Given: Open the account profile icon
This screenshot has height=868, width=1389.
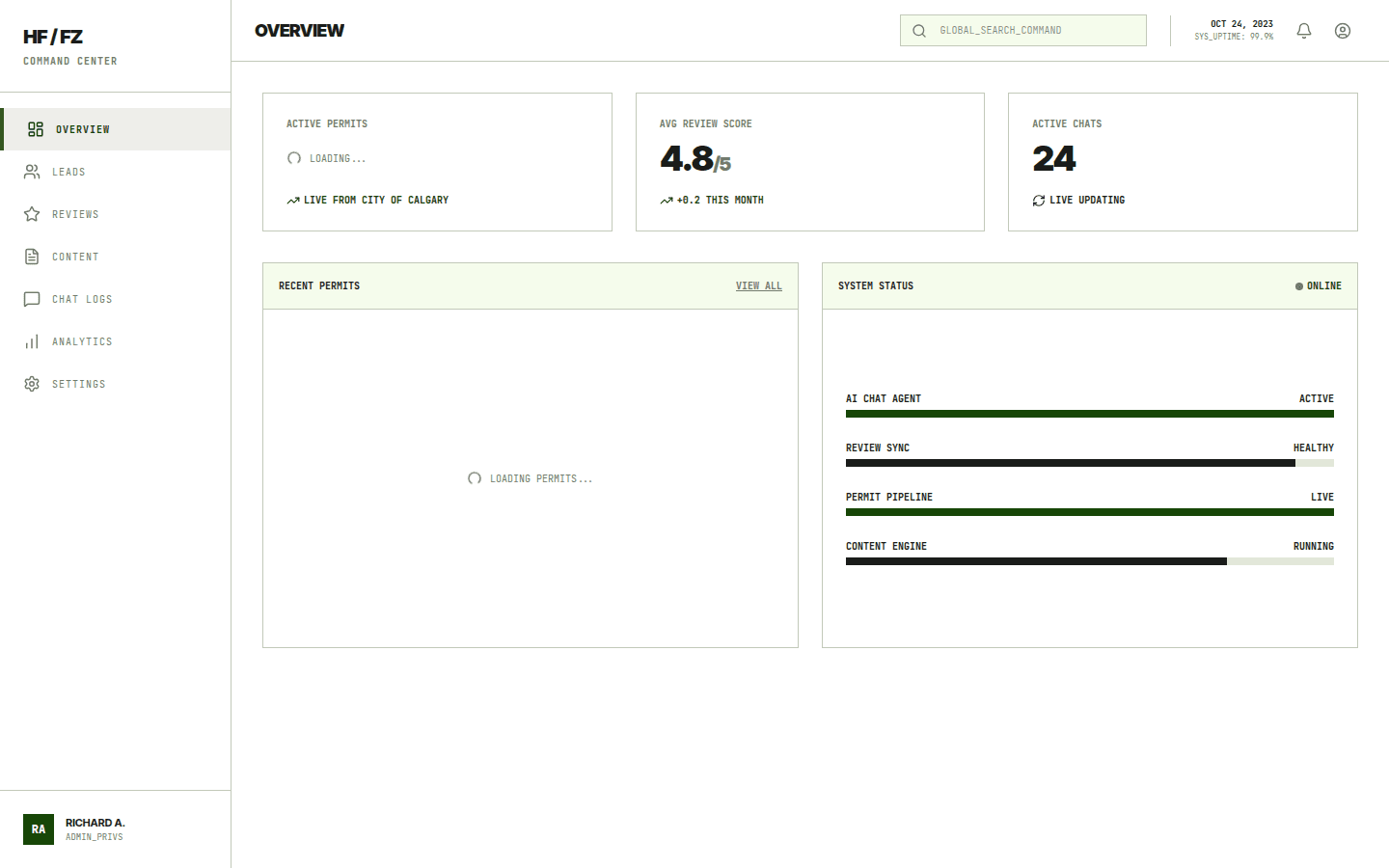Looking at the screenshot, I should [x=1343, y=31].
